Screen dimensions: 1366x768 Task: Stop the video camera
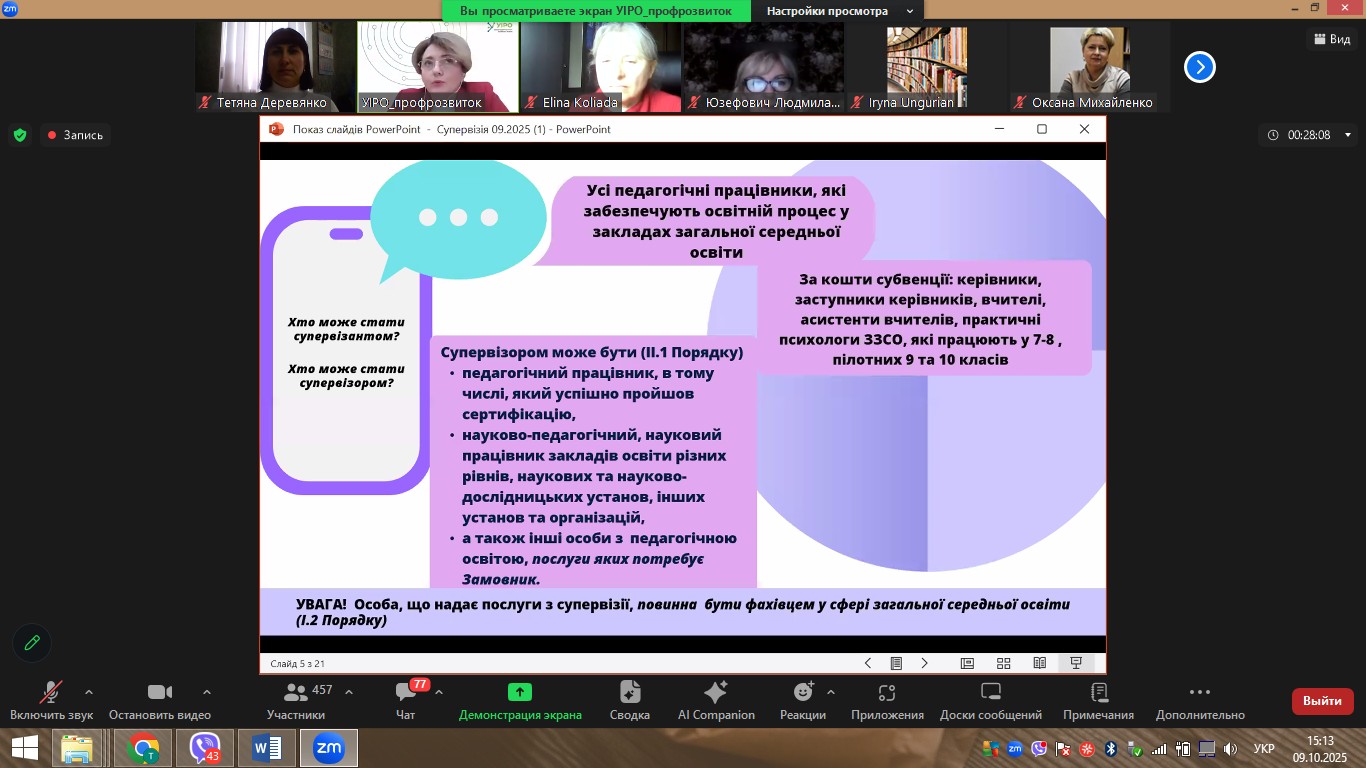160,700
